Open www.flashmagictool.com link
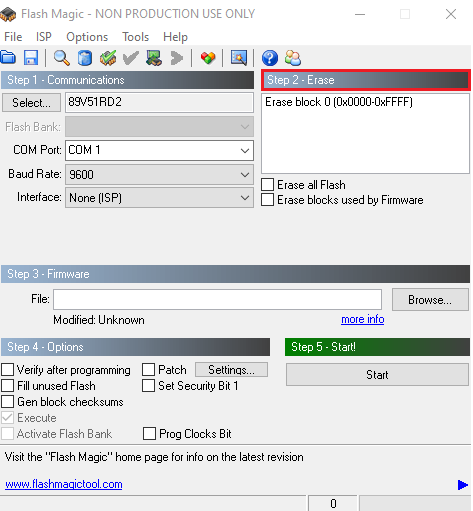The image size is (473, 511). [x=64, y=484]
